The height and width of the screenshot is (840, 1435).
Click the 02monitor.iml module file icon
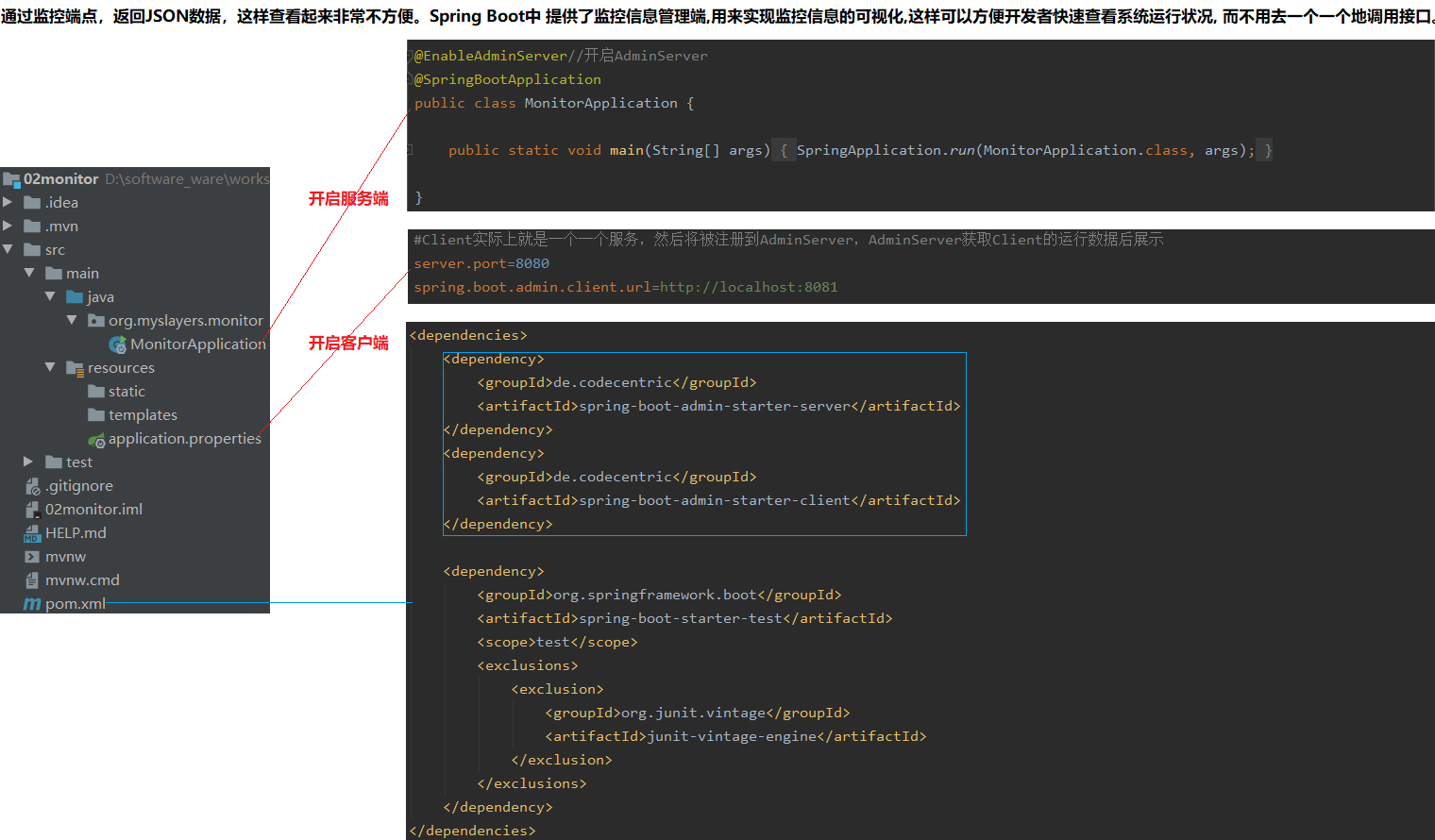click(x=32, y=510)
